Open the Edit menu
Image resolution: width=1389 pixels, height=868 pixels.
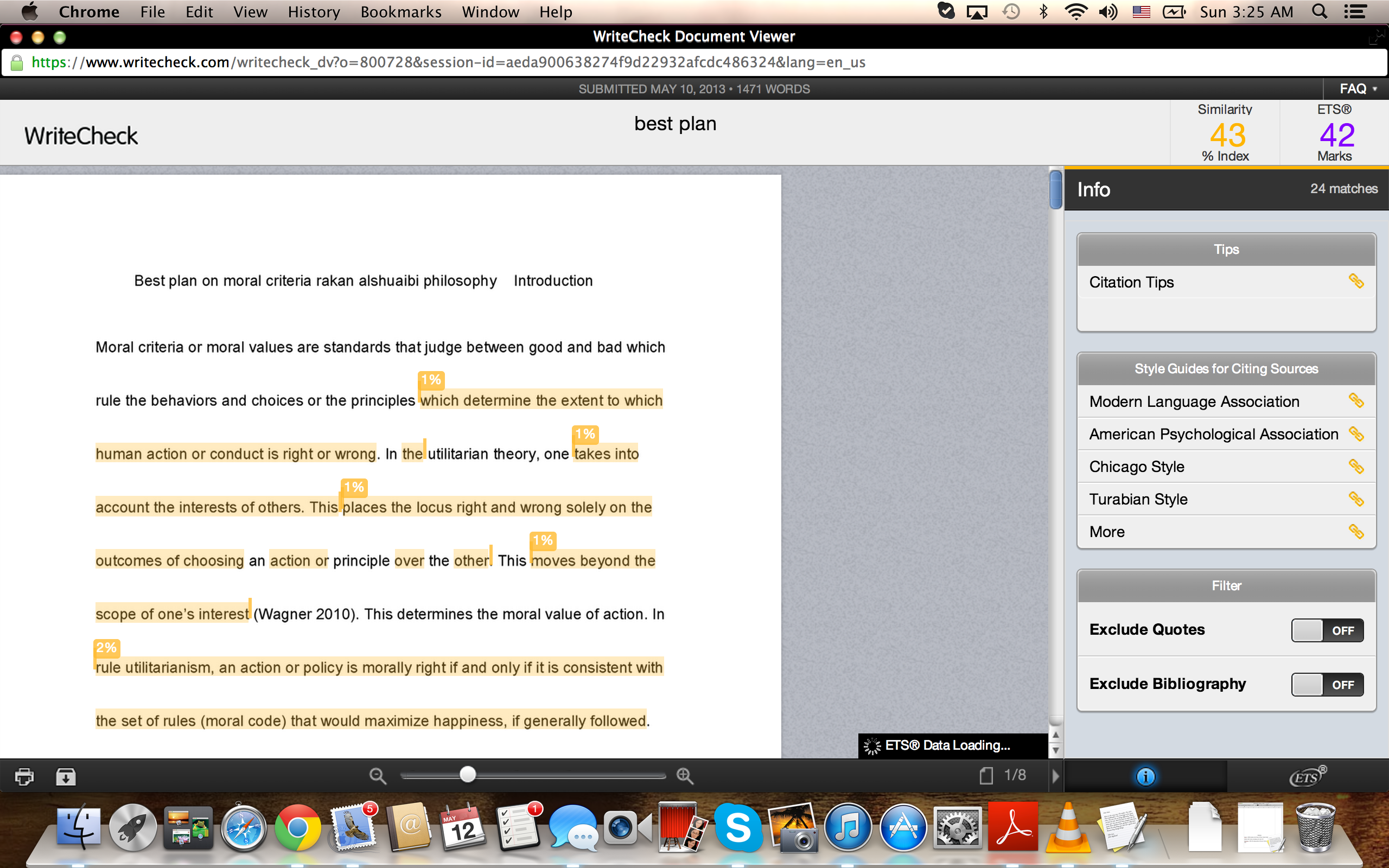point(199,12)
